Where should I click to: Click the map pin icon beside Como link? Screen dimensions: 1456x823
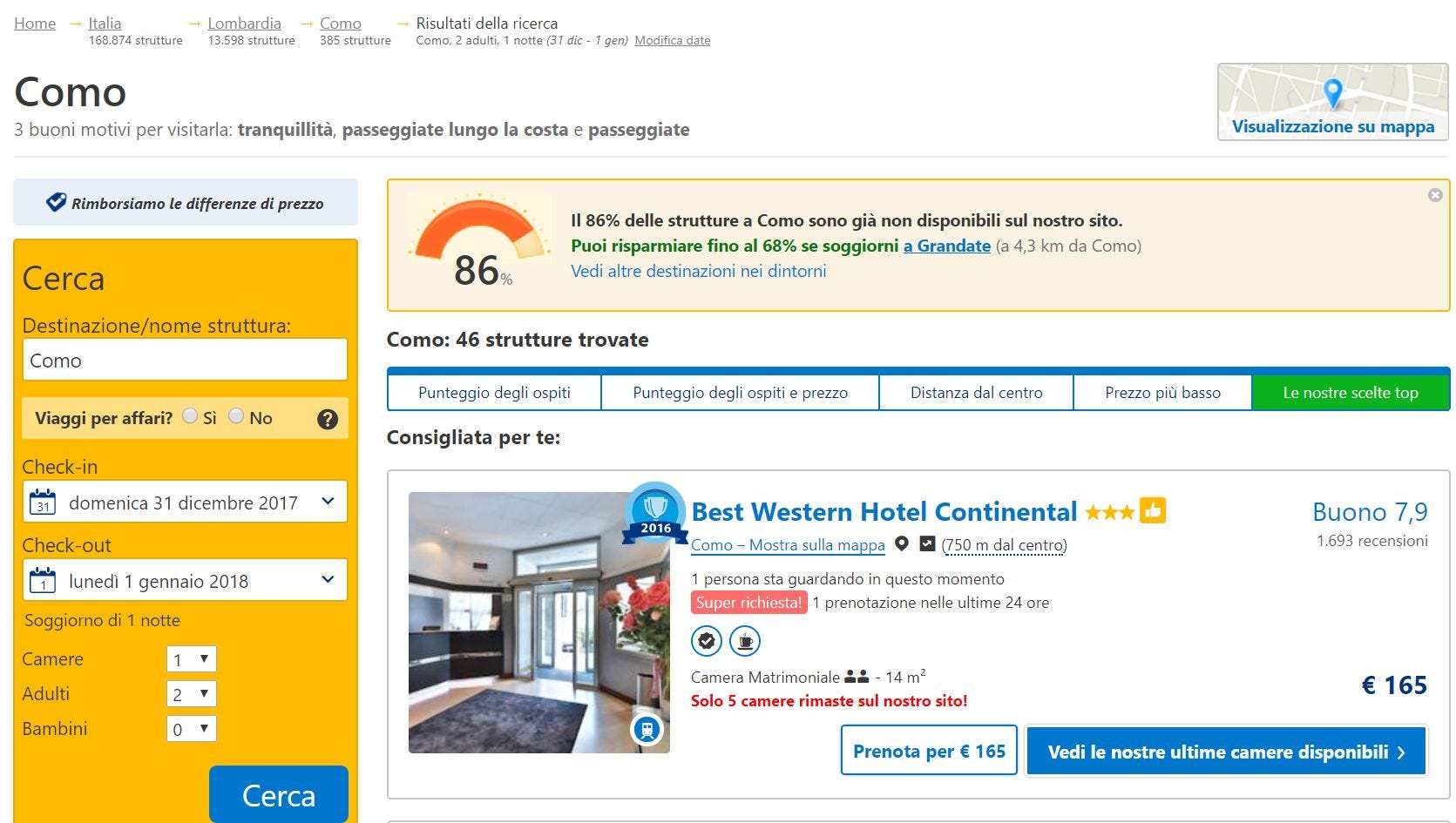click(902, 544)
